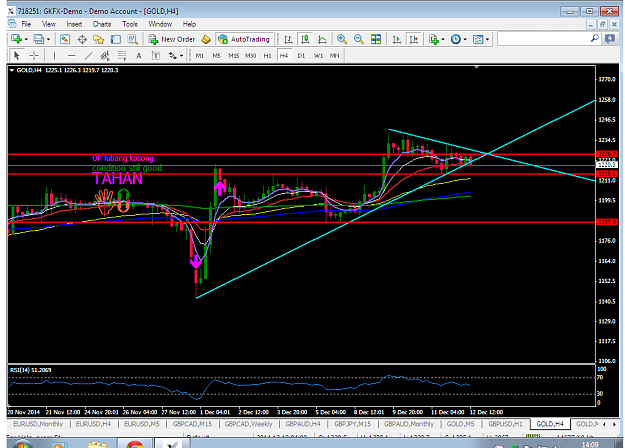The height and width of the screenshot is (448, 625).
Task: Switch timeframe to MN
Action: (334, 55)
